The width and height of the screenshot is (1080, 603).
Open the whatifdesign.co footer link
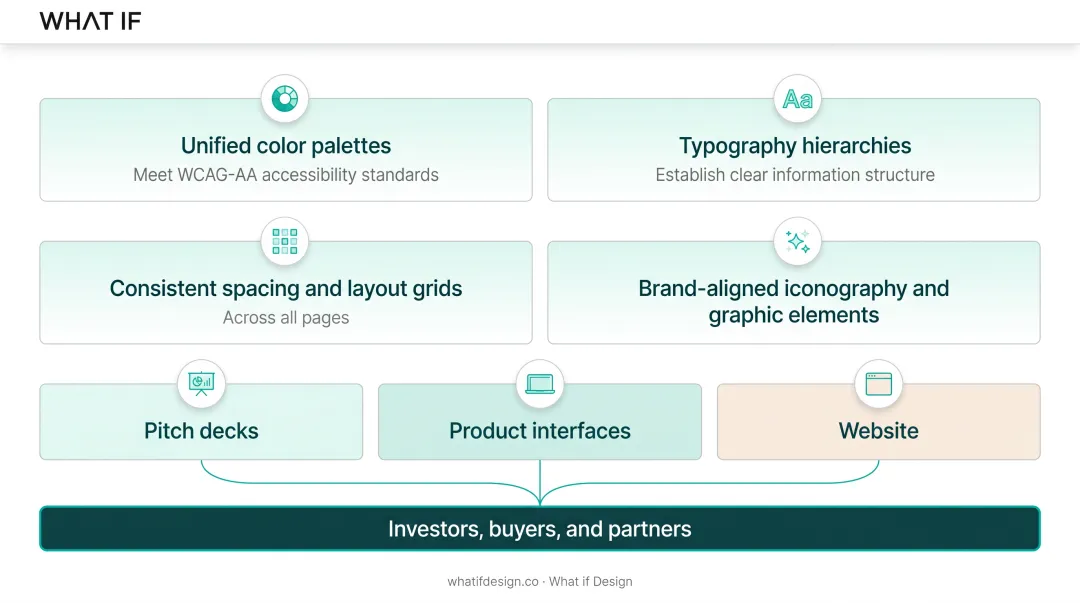493,582
